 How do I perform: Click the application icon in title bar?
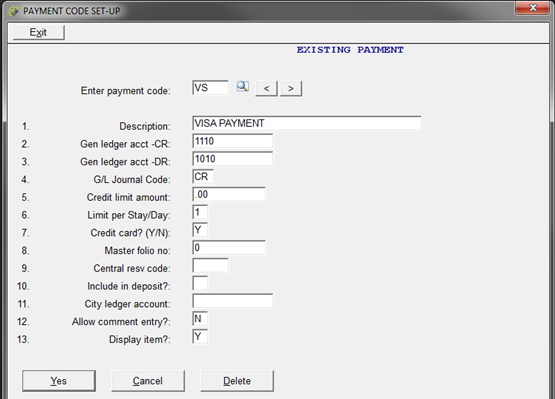13,11
